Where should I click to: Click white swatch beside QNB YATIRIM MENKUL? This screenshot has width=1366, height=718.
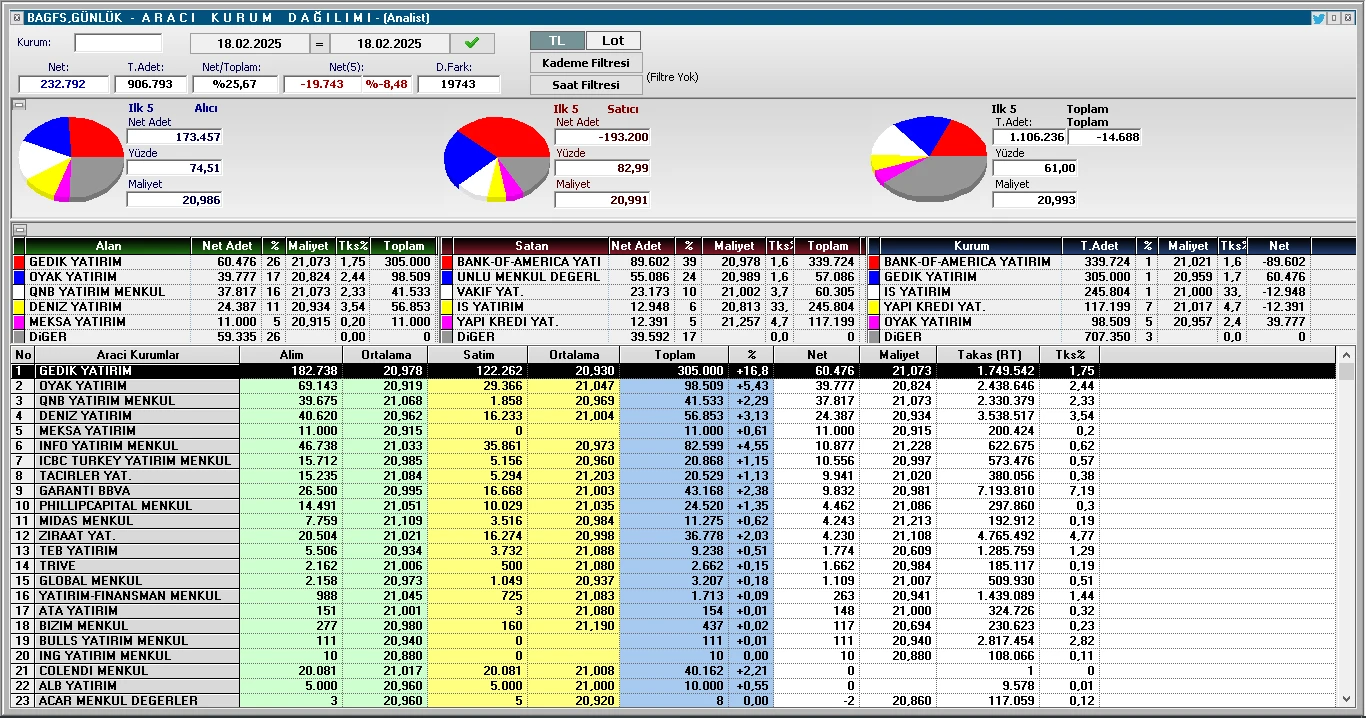click(19, 292)
